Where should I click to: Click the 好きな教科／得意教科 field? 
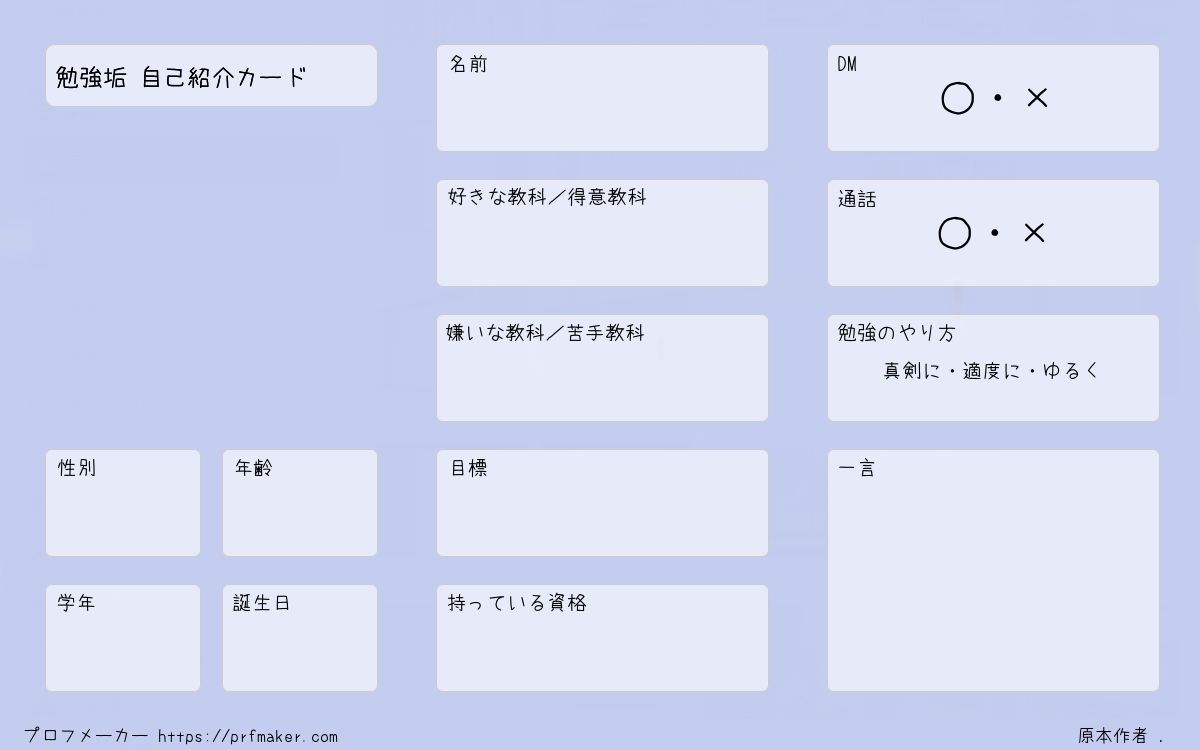602,233
